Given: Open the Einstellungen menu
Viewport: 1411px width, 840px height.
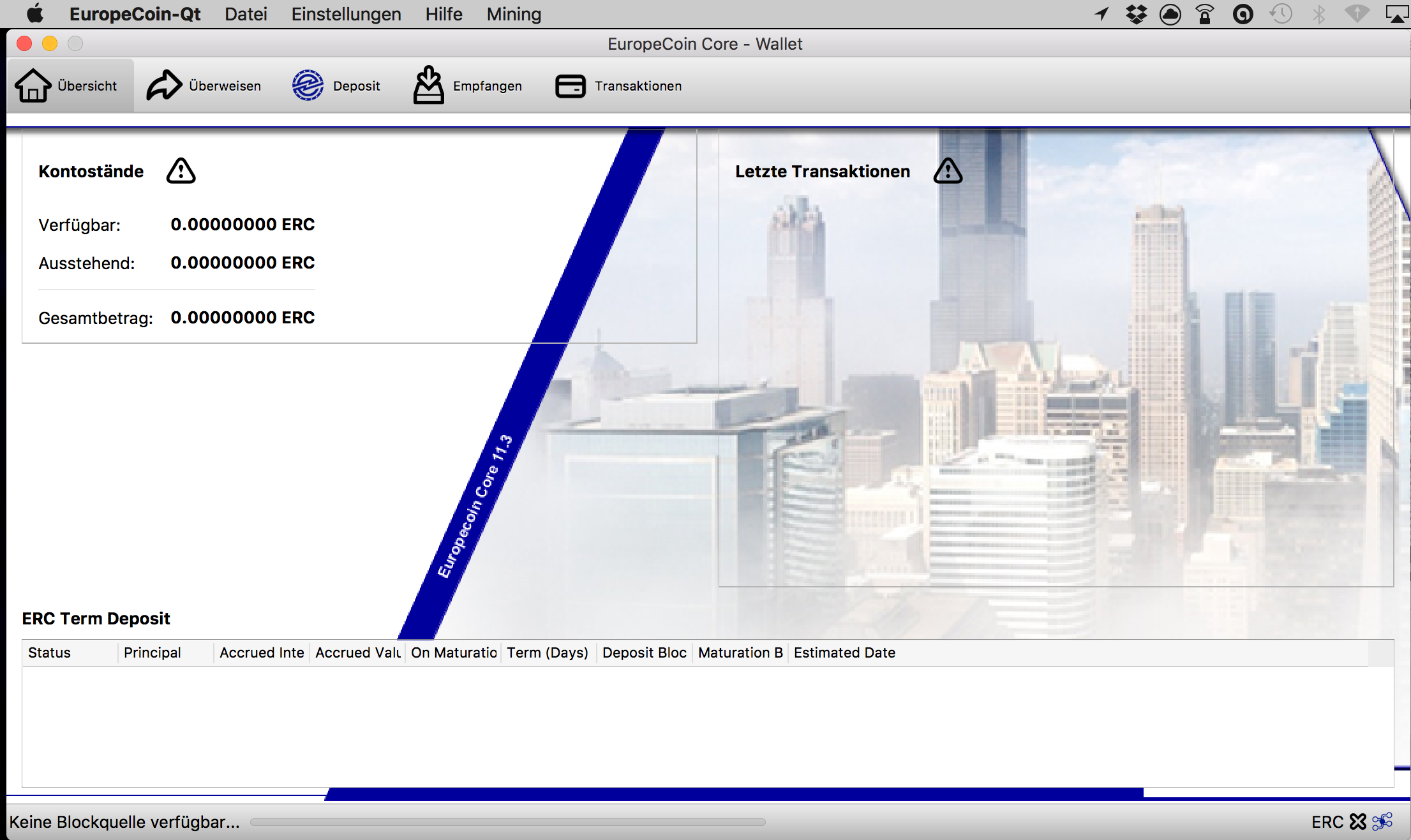Looking at the screenshot, I should (347, 14).
